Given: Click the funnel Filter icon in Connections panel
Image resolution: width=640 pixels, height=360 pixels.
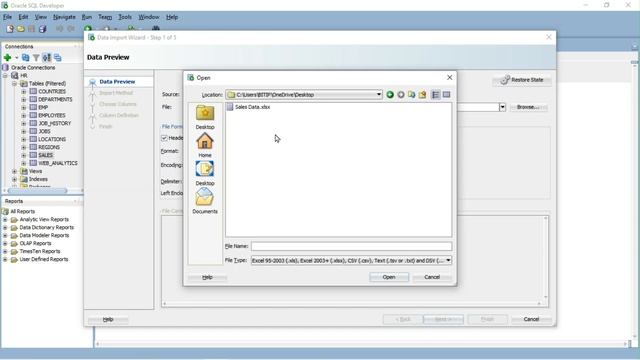Looking at the screenshot, I should pos(36,58).
